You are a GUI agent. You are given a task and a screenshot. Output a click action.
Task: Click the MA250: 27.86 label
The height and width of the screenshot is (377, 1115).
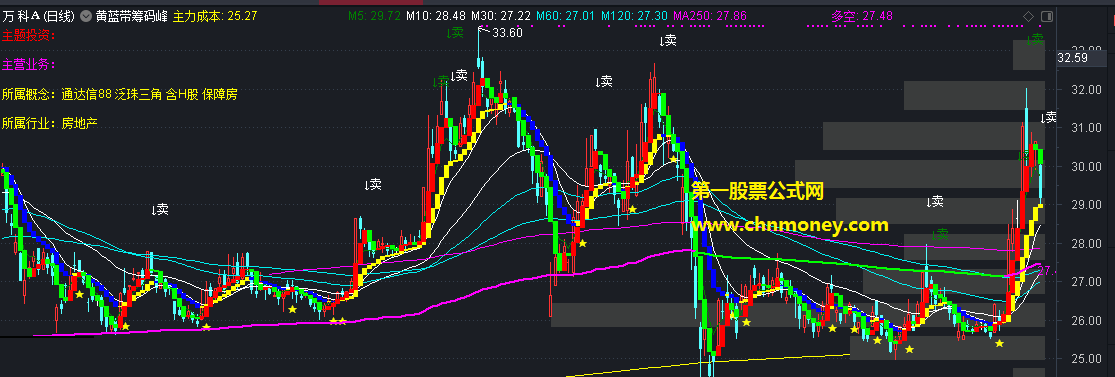(710, 16)
